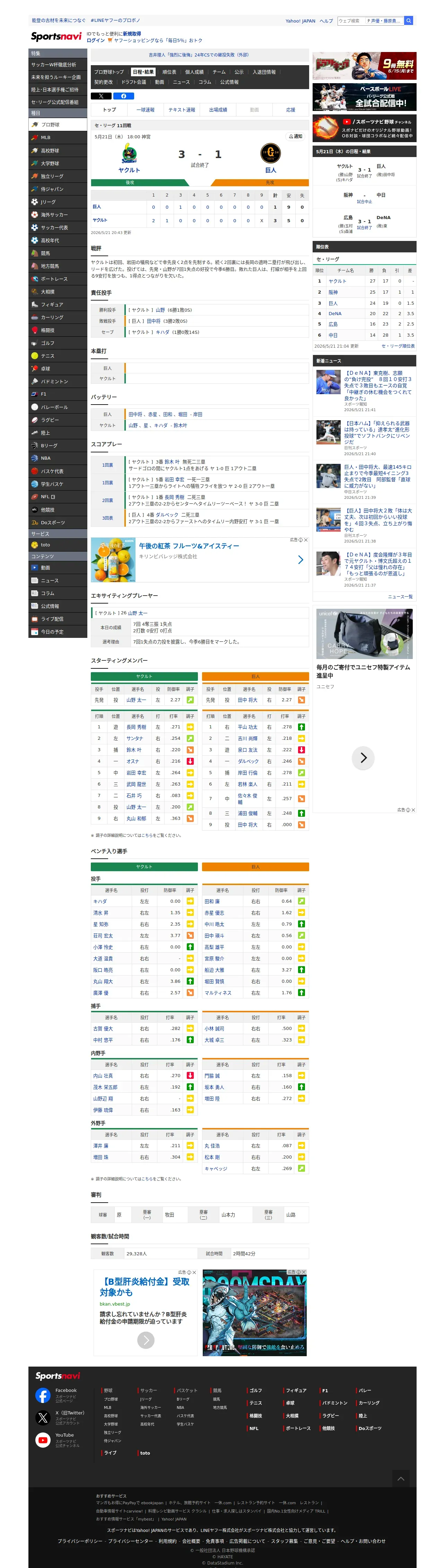The width and height of the screenshot is (445, 1568).
Task: Open 入退団情報 in the baseball menu
Action: click(264, 72)
